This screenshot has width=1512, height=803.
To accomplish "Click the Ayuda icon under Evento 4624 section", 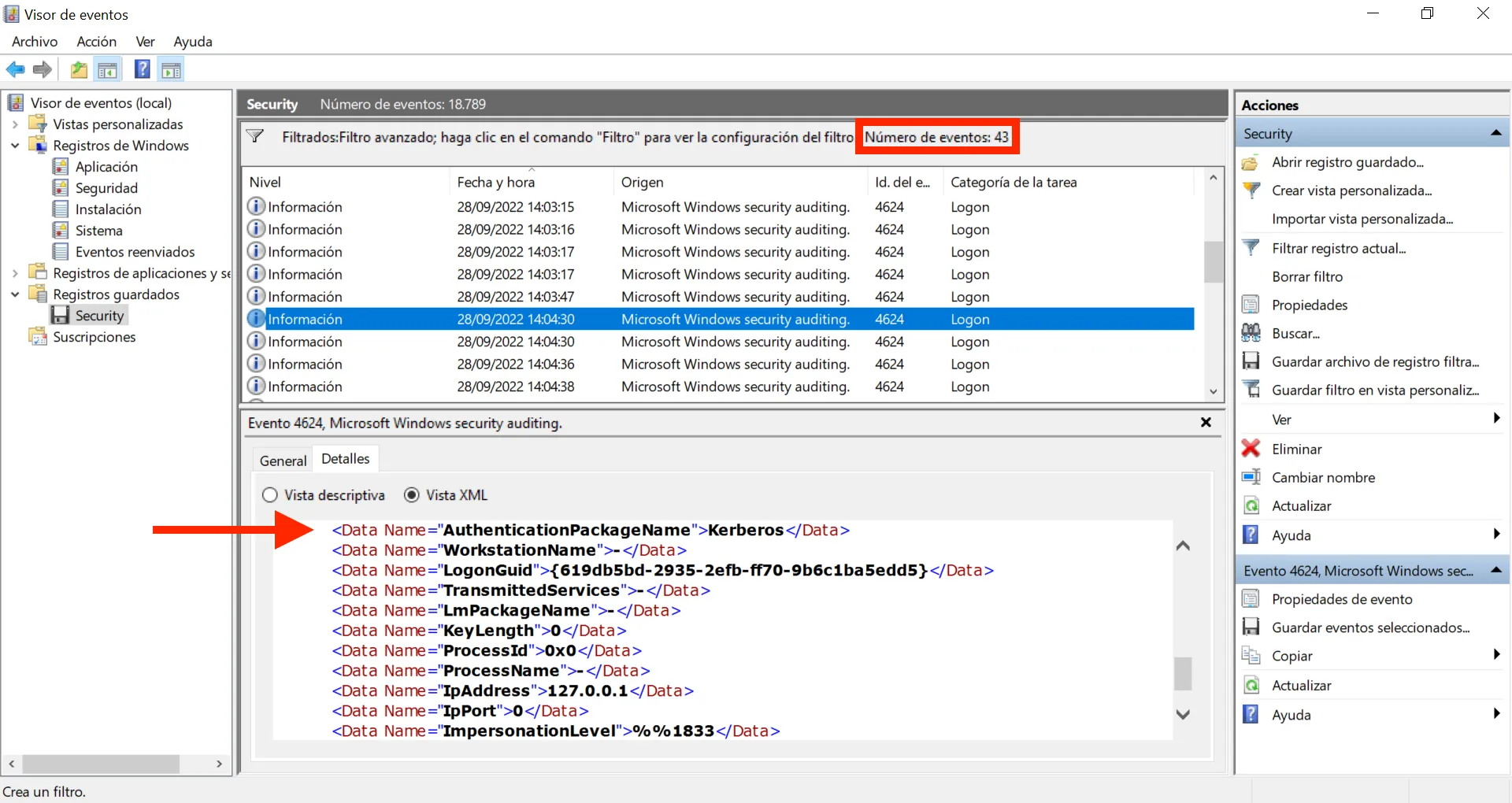I will click(1251, 715).
